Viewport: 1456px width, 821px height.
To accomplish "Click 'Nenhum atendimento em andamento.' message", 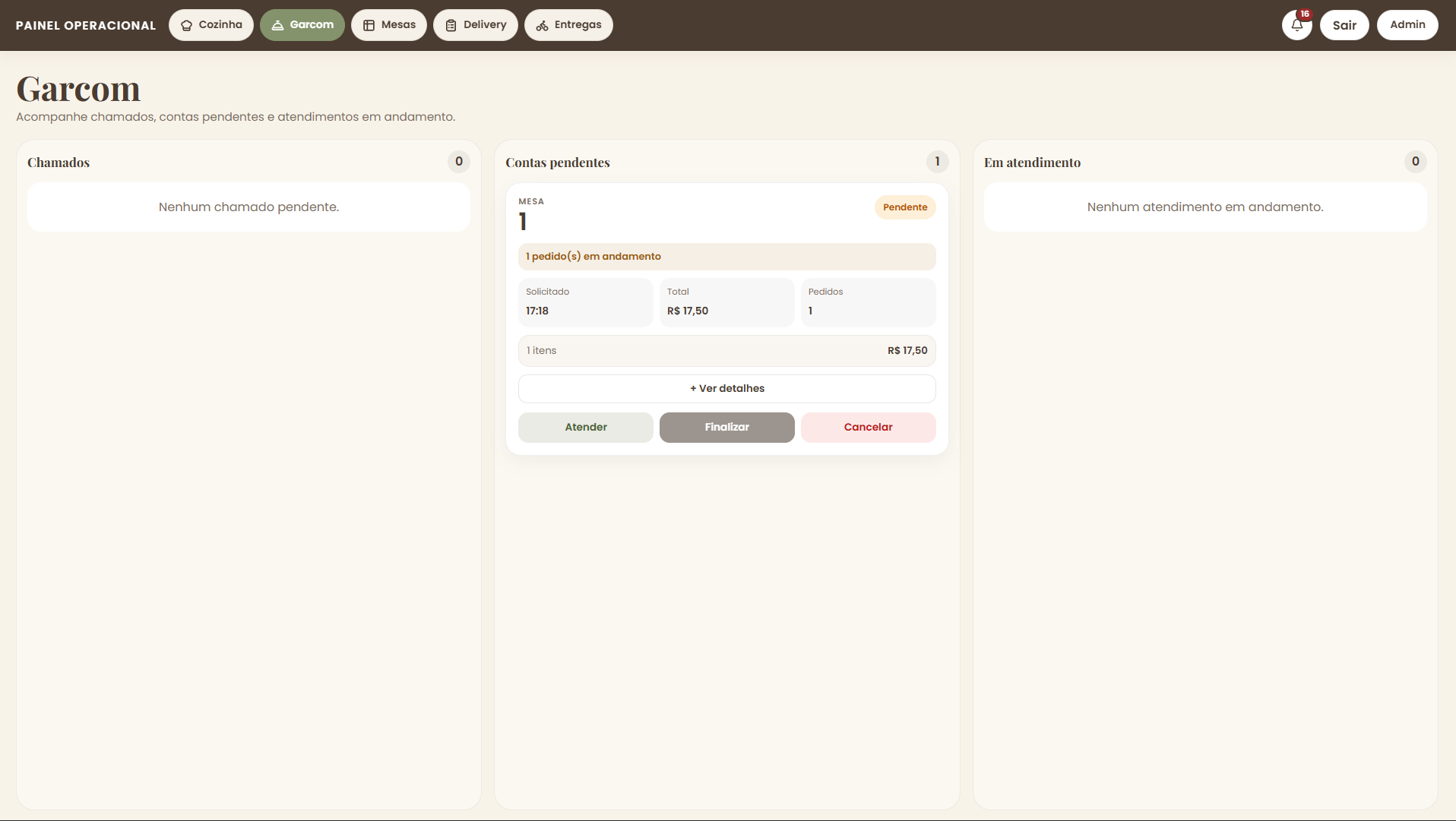I will 1205,207.
